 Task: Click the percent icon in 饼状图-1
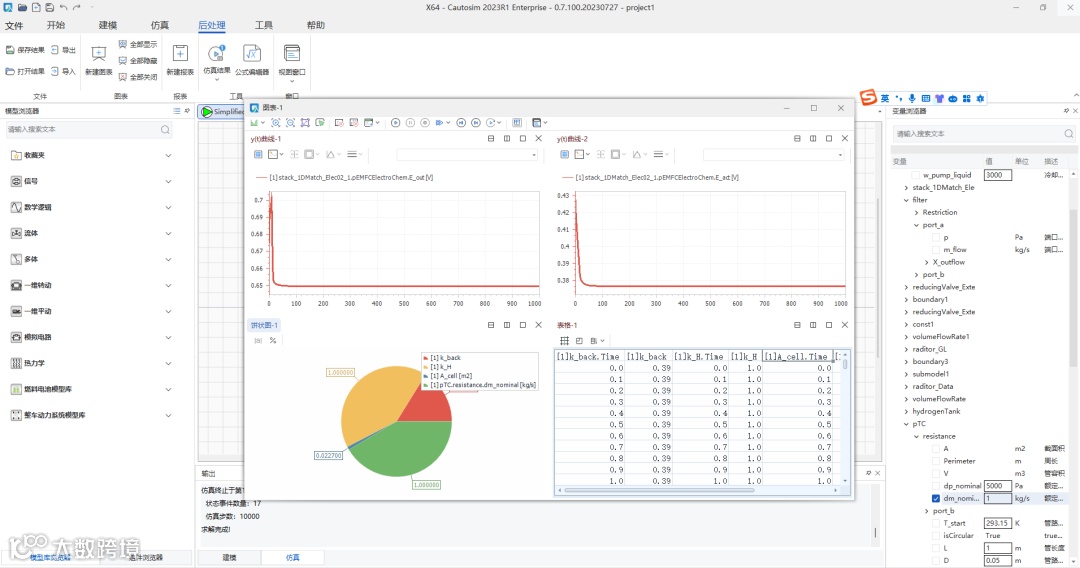point(273,341)
